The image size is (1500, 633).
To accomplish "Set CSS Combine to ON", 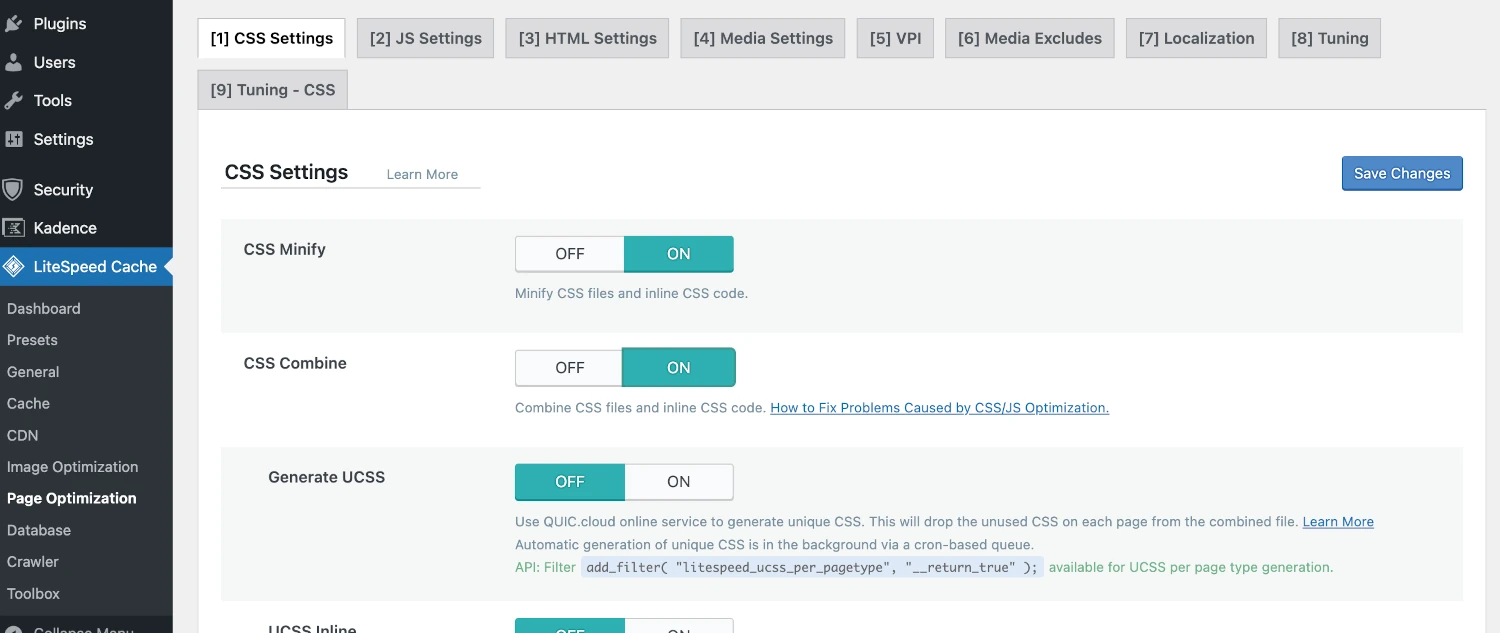I will coord(679,367).
